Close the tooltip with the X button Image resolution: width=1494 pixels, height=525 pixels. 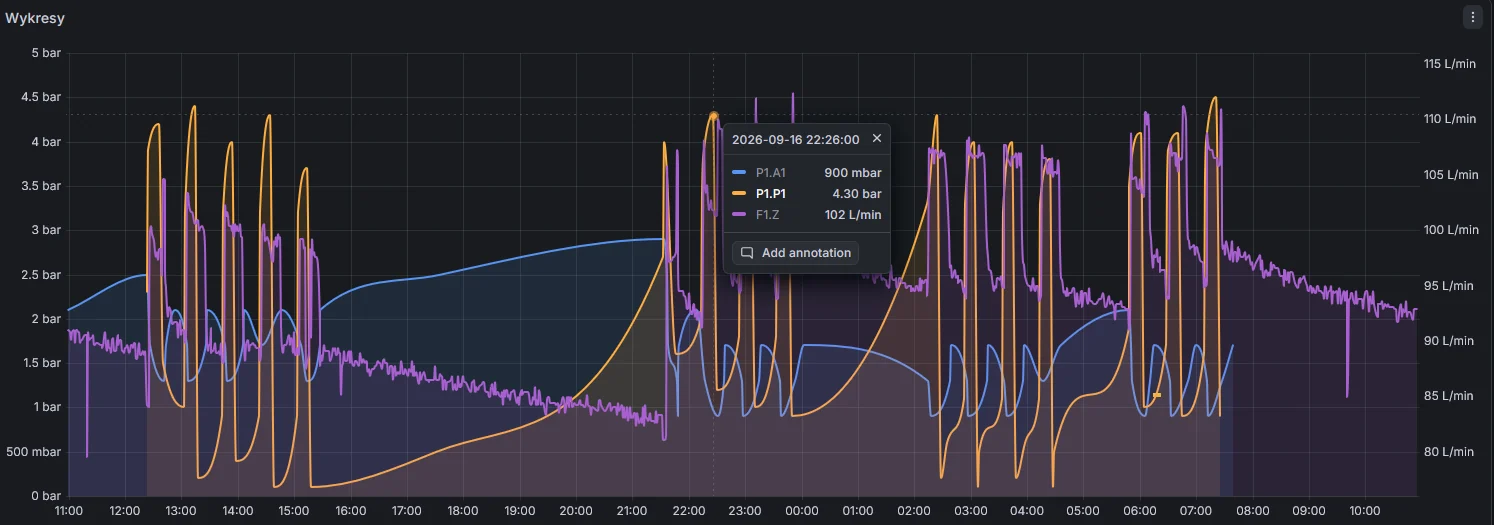[877, 139]
